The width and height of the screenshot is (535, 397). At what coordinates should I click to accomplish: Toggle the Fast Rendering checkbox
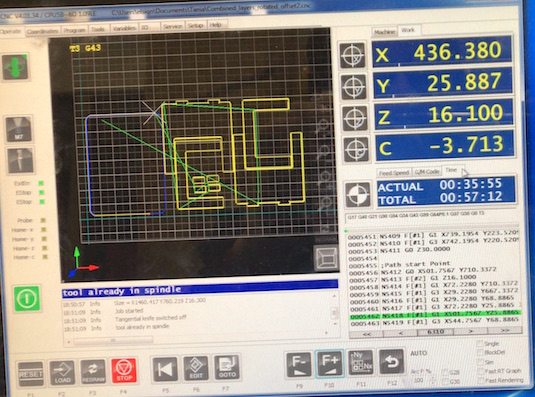tap(481, 380)
